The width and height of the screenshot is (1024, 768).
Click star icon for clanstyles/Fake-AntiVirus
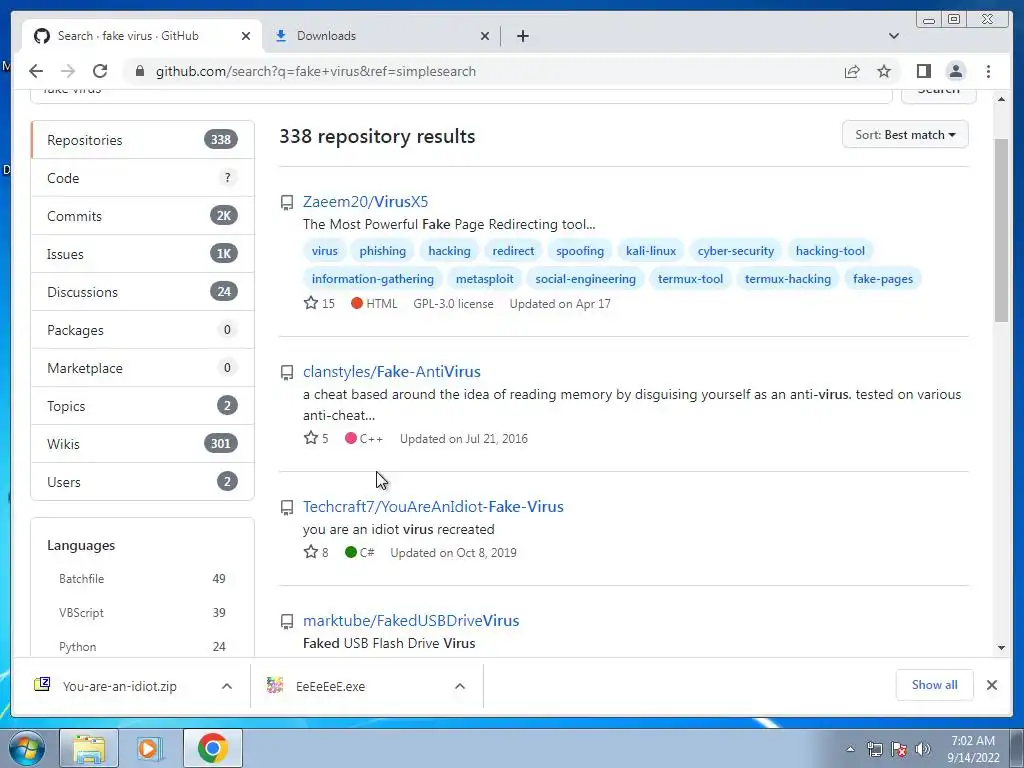tap(311, 438)
